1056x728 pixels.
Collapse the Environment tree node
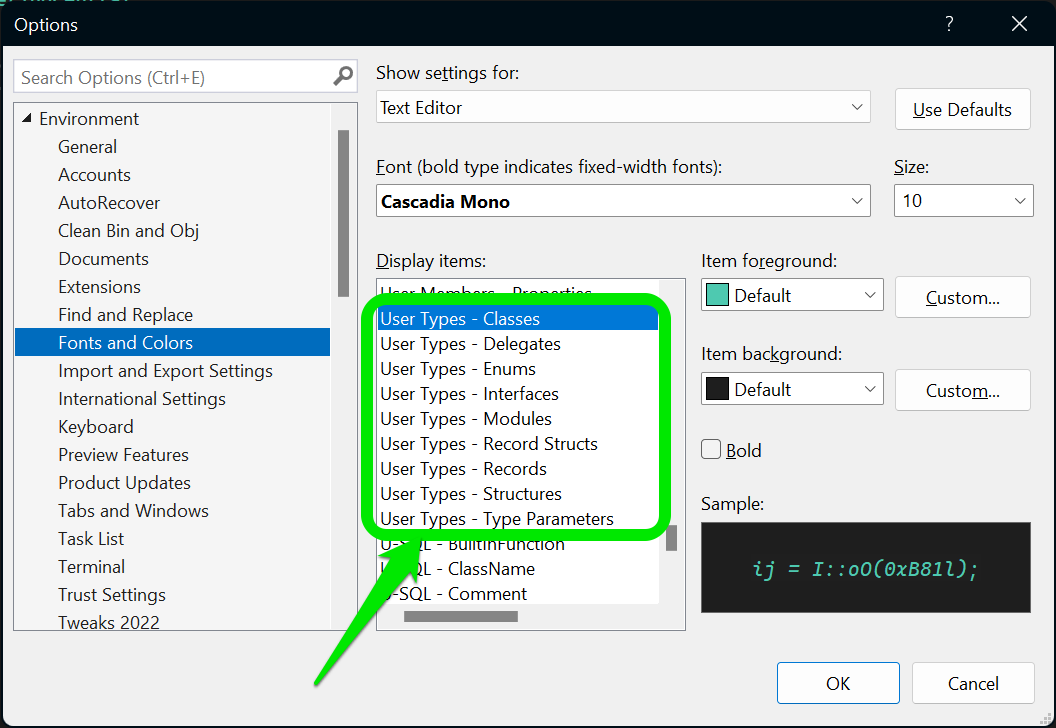click(26, 119)
